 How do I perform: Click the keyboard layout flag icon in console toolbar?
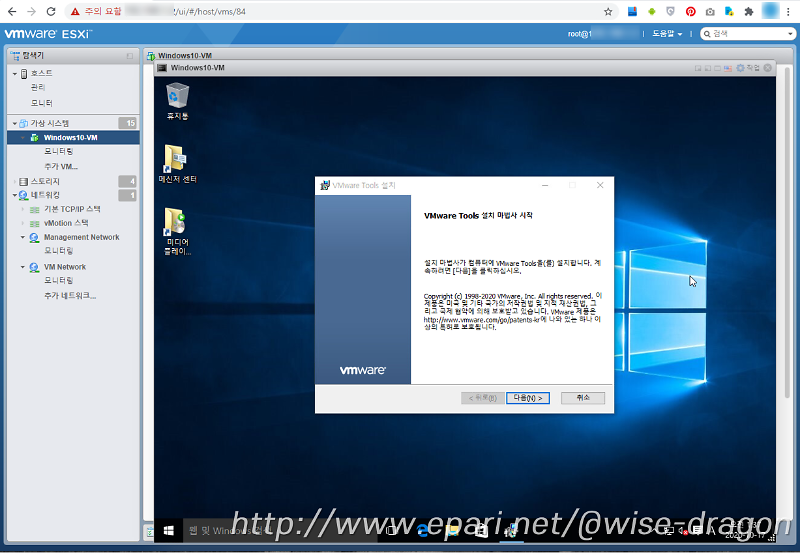coord(728,68)
